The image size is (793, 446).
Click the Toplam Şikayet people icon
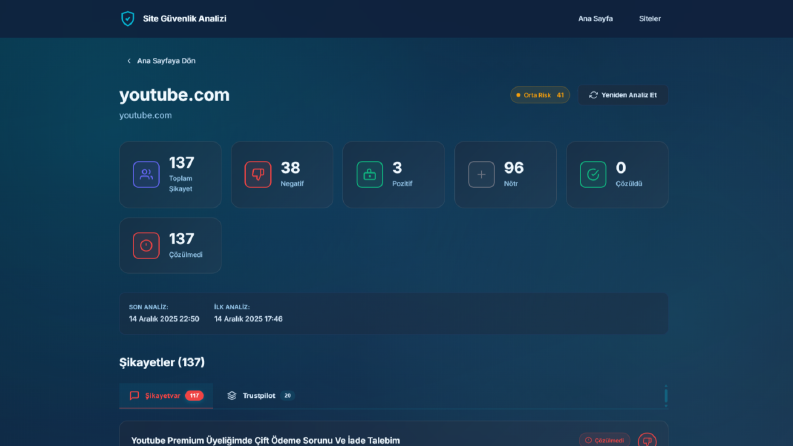pos(146,174)
